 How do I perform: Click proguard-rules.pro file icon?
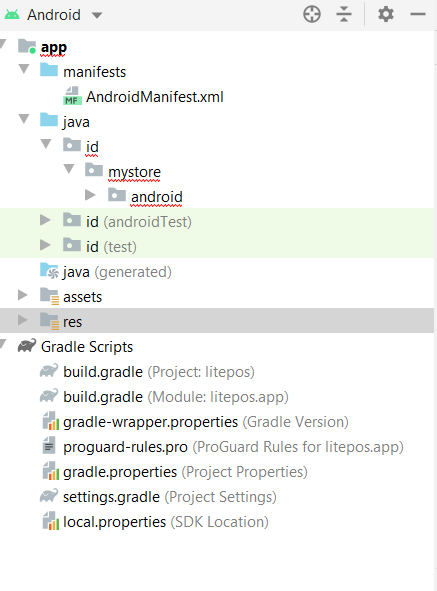tap(49, 445)
